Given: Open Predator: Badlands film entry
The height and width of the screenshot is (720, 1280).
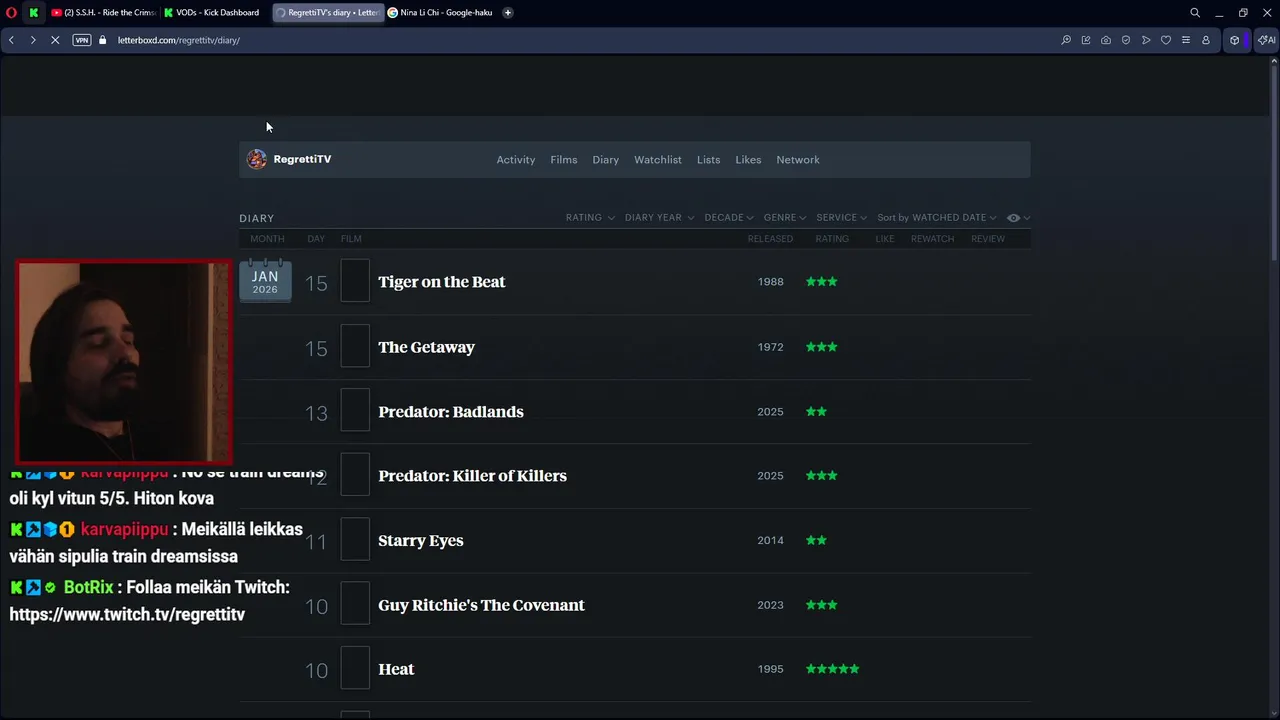Looking at the screenshot, I should tap(451, 412).
